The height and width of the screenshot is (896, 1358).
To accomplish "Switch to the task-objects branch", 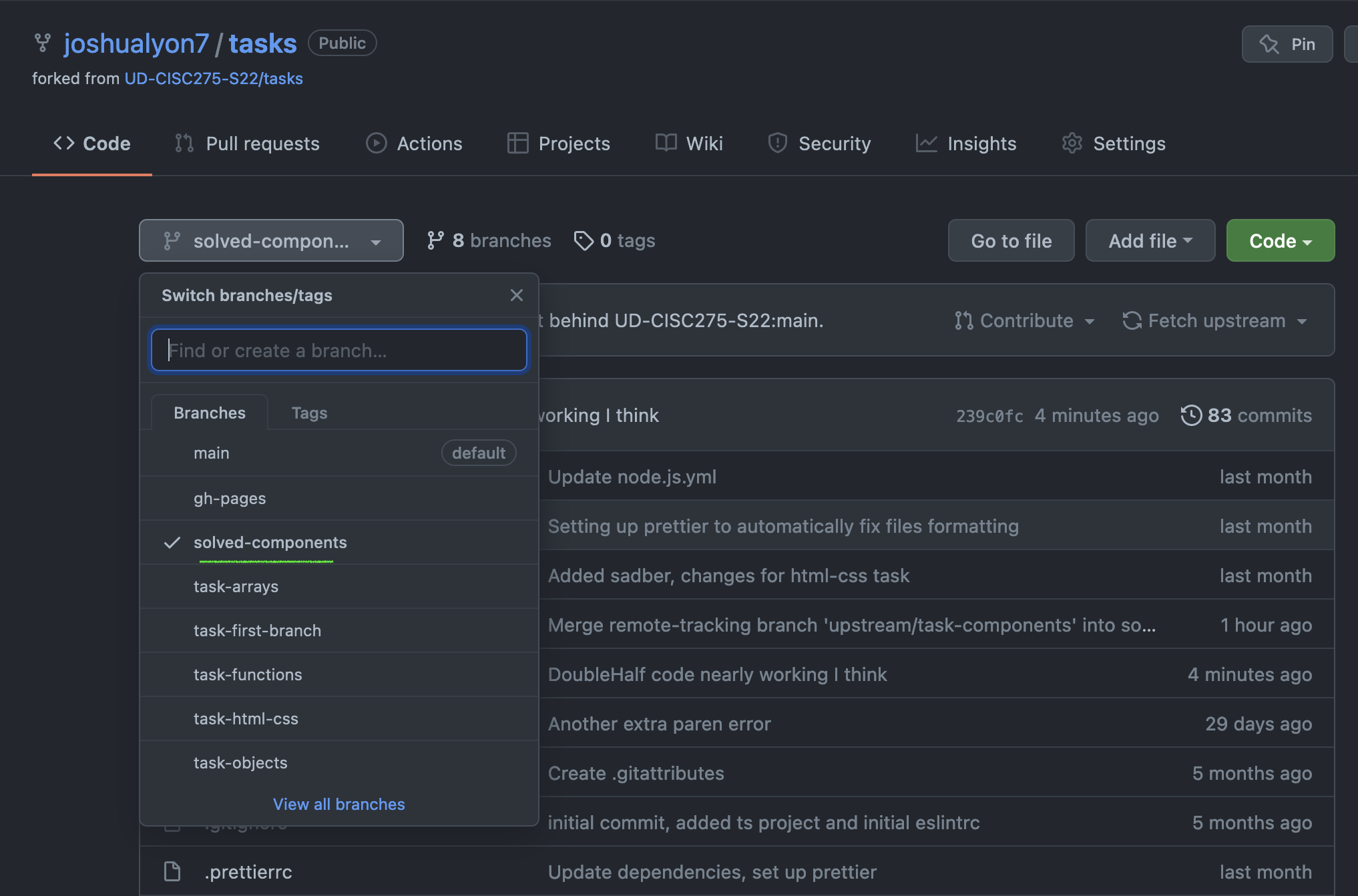I will [339, 762].
